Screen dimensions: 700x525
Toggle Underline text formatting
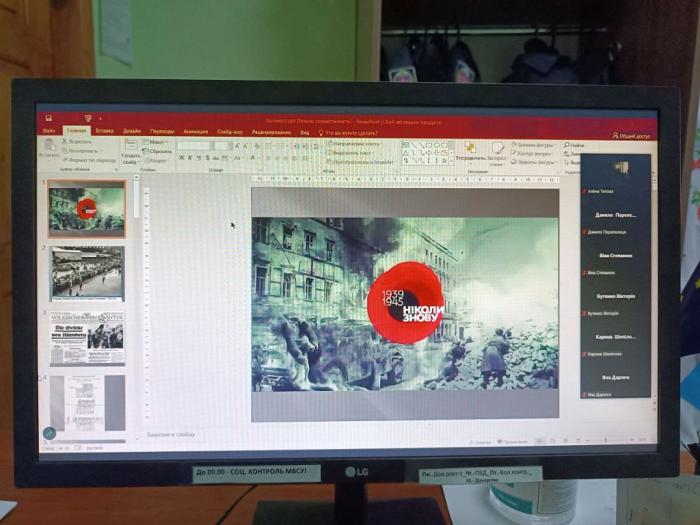[197, 158]
